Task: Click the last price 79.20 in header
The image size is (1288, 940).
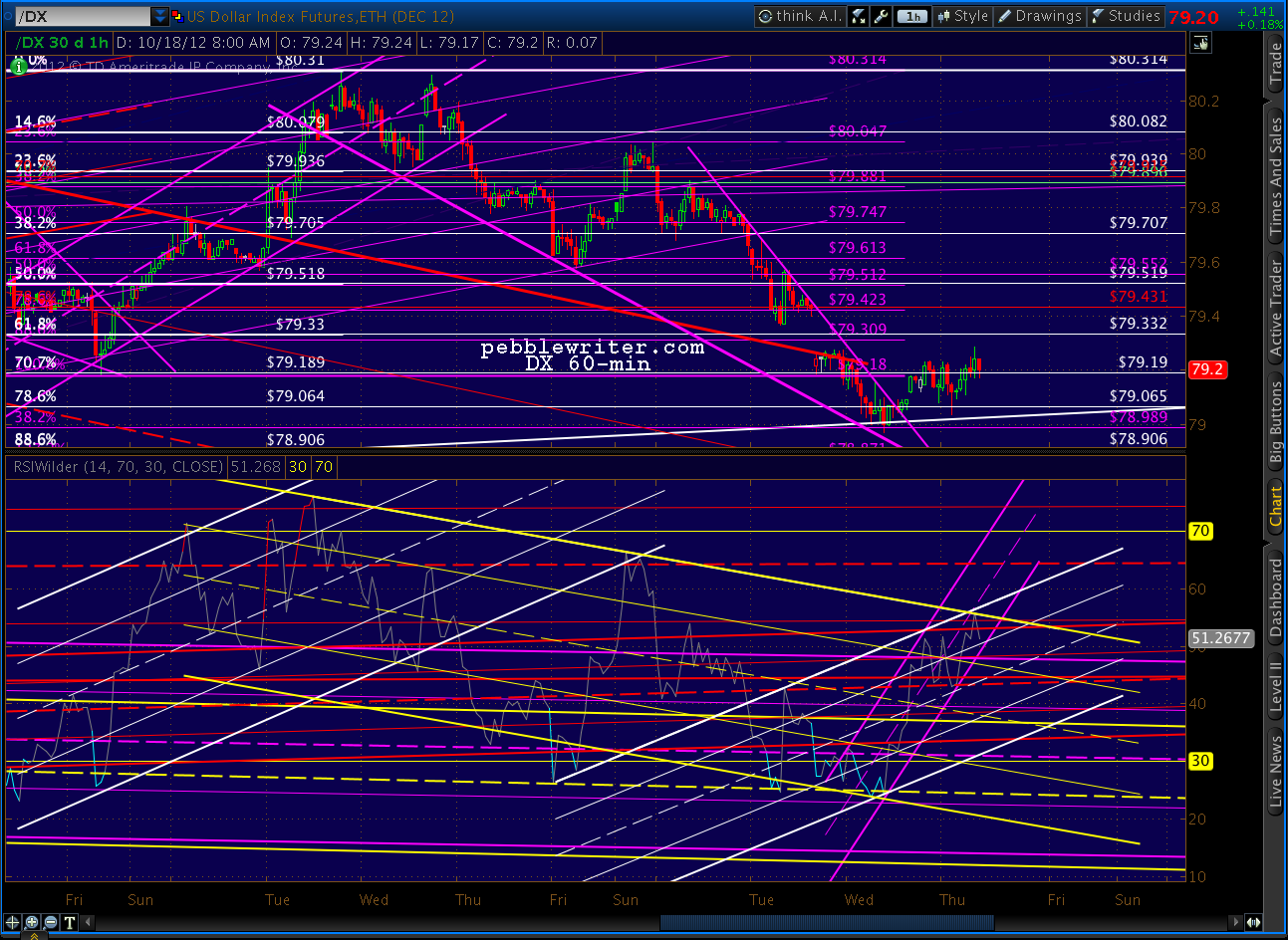Action: coord(1193,17)
